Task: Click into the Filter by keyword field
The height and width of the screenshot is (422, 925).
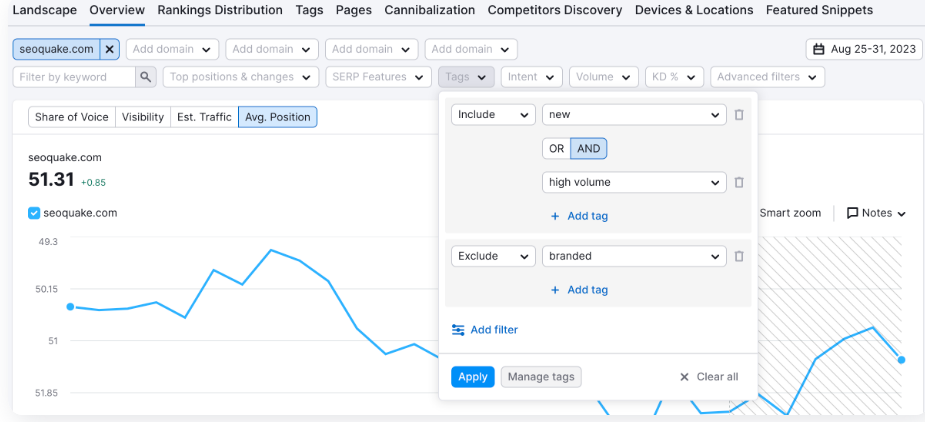Action: [74, 77]
